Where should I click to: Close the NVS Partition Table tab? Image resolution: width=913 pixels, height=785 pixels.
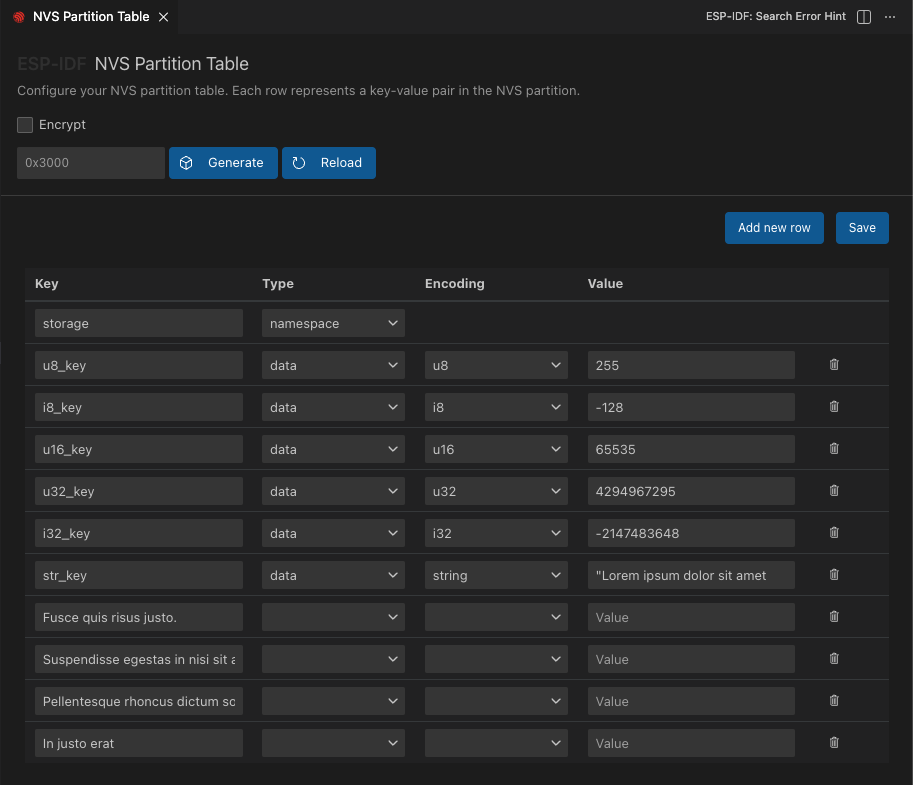tap(164, 17)
